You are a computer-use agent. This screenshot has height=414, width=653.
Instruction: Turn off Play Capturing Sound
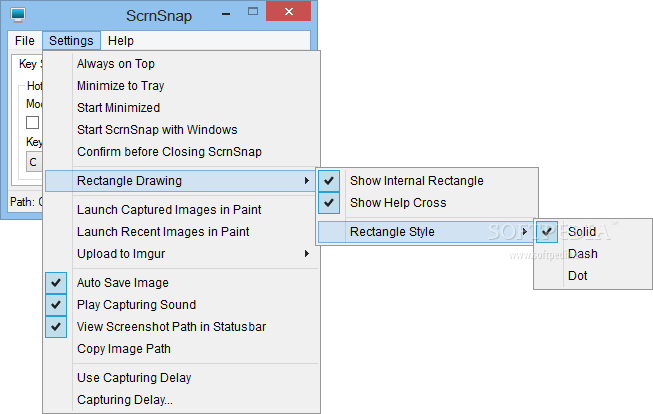click(x=136, y=305)
